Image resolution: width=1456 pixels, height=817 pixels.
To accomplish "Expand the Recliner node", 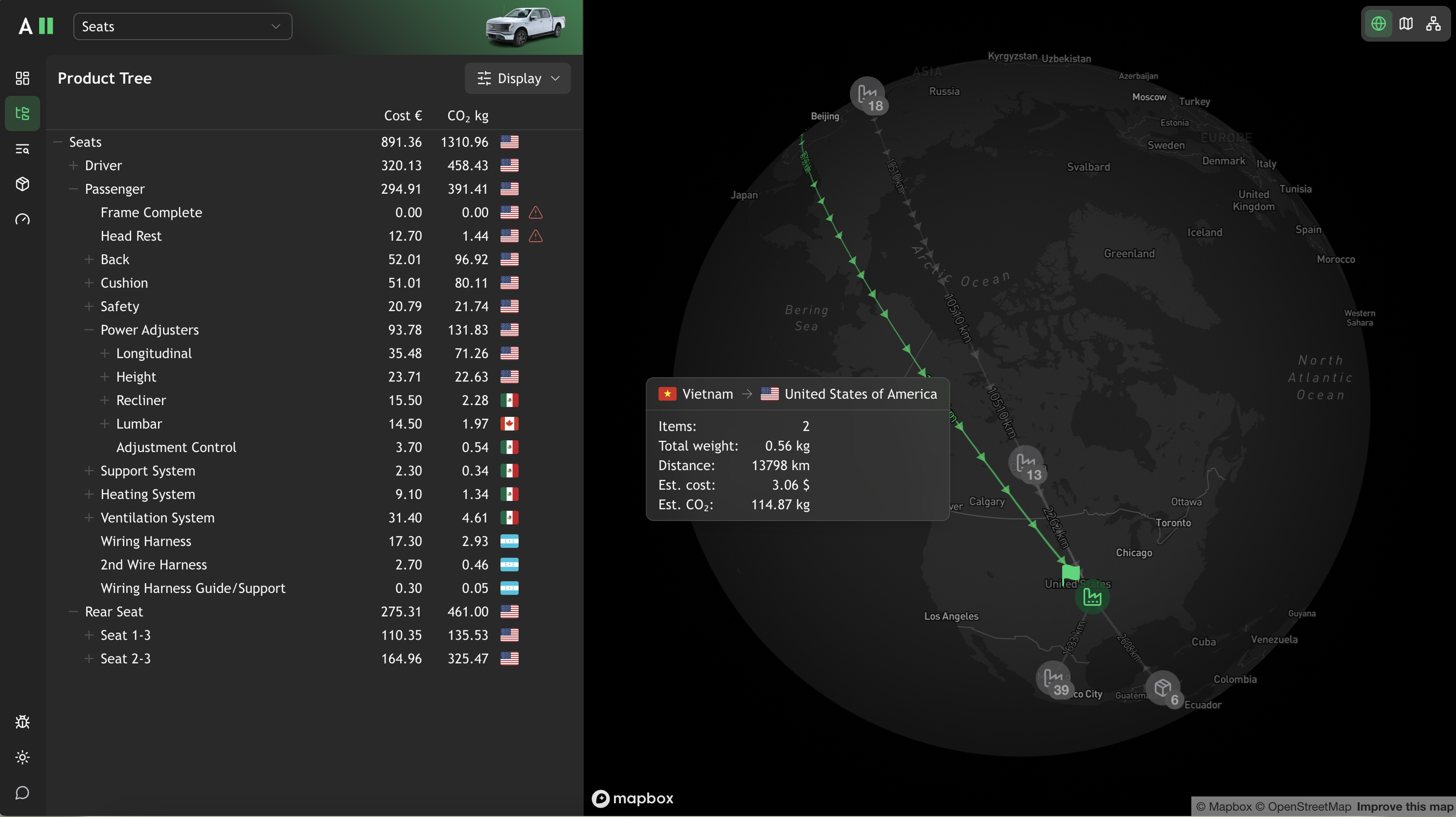I will coord(105,400).
